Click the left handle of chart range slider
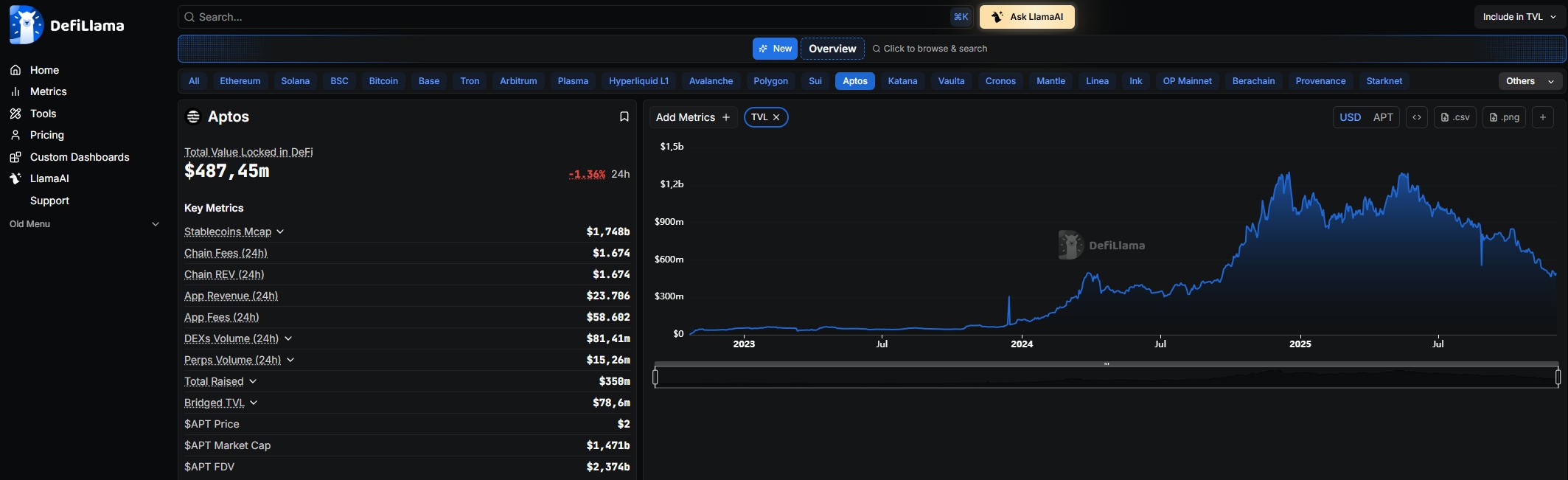Image resolution: width=1568 pixels, height=480 pixels. pyautogui.click(x=655, y=378)
